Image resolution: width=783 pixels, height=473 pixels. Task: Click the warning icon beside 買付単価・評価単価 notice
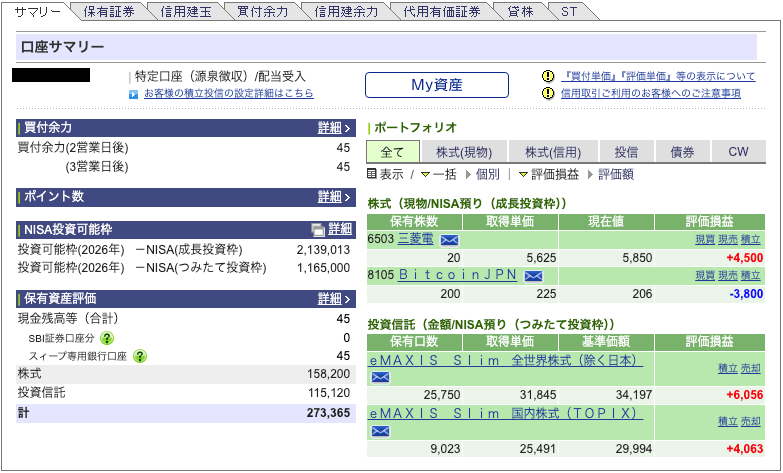[548, 76]
